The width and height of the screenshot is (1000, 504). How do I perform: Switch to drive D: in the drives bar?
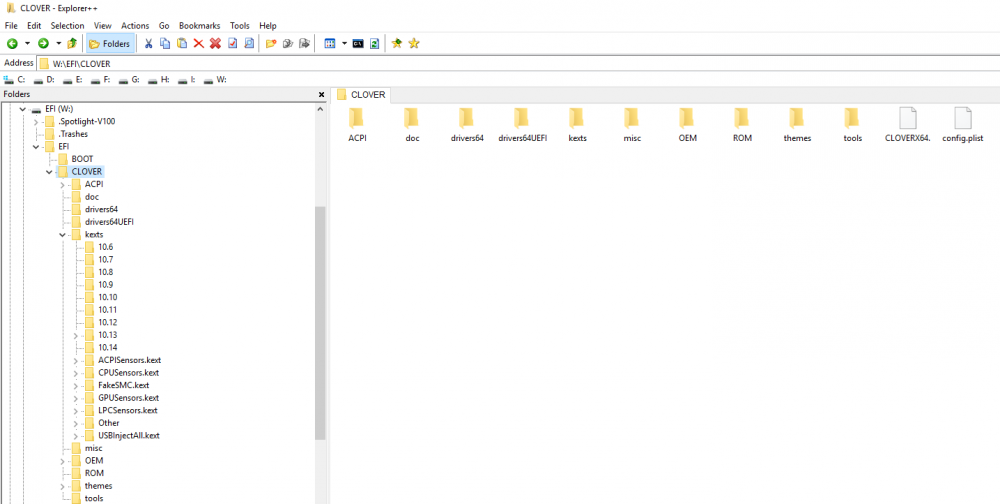tap(44, 80)
